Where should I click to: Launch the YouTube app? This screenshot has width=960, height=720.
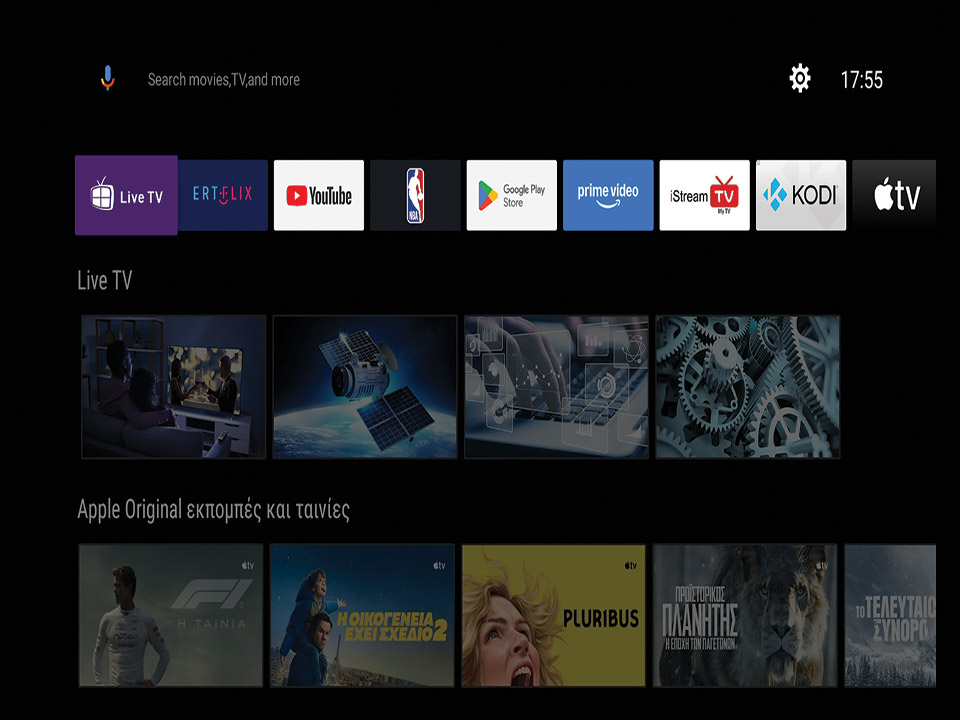click(x=319, y=195)
